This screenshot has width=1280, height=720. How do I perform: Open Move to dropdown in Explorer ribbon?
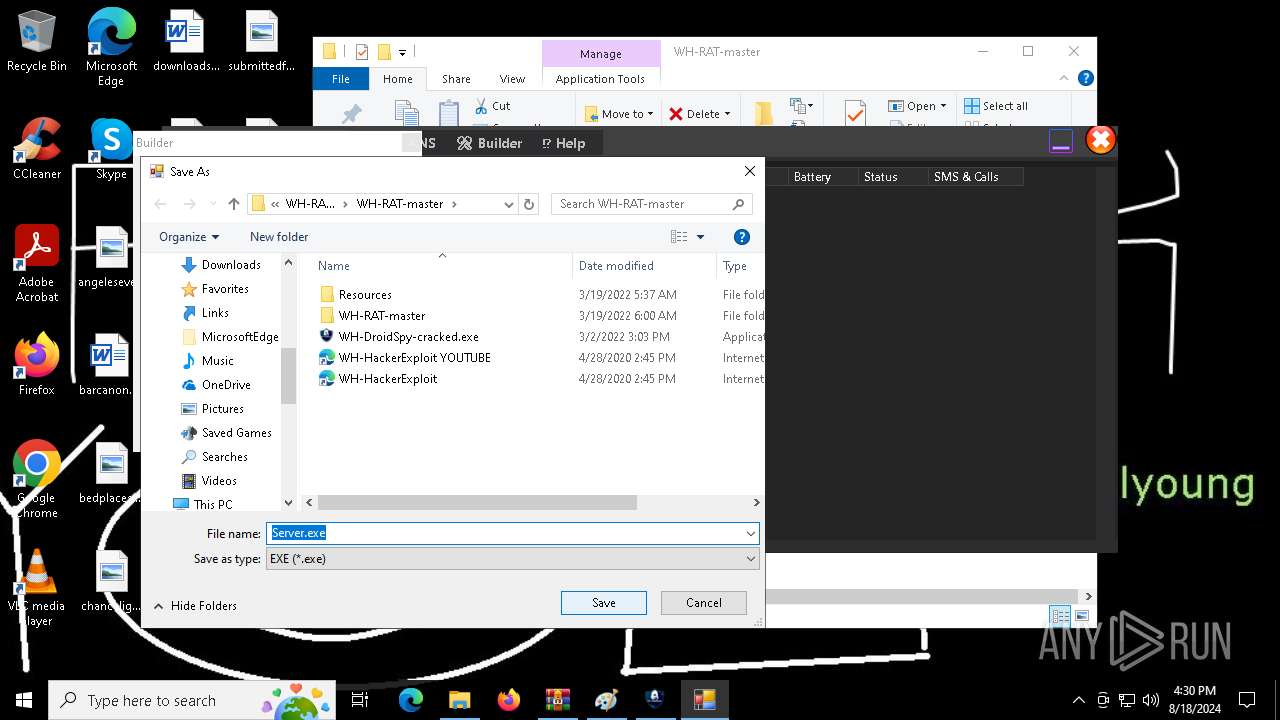point(619,114)
